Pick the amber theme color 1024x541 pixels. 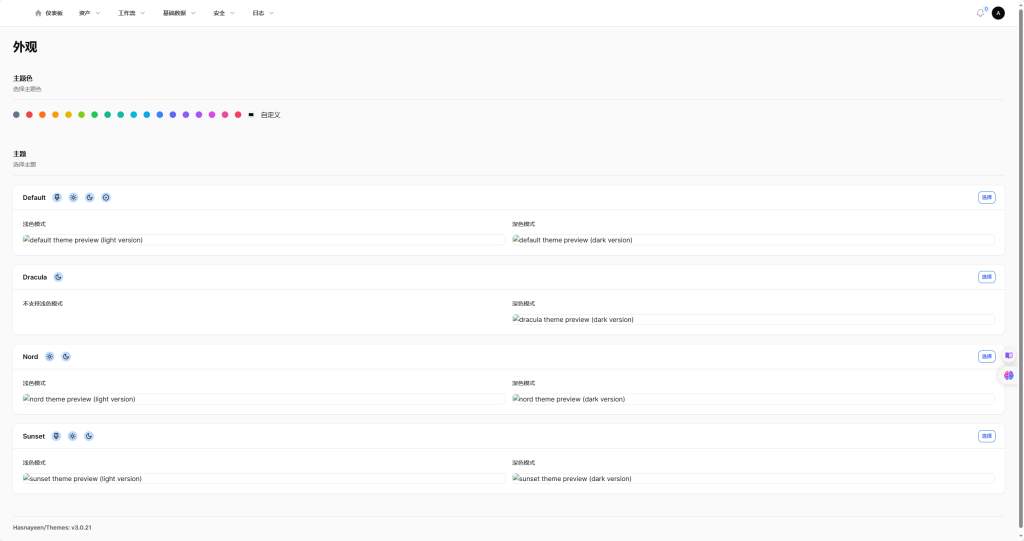pos(56,115)
